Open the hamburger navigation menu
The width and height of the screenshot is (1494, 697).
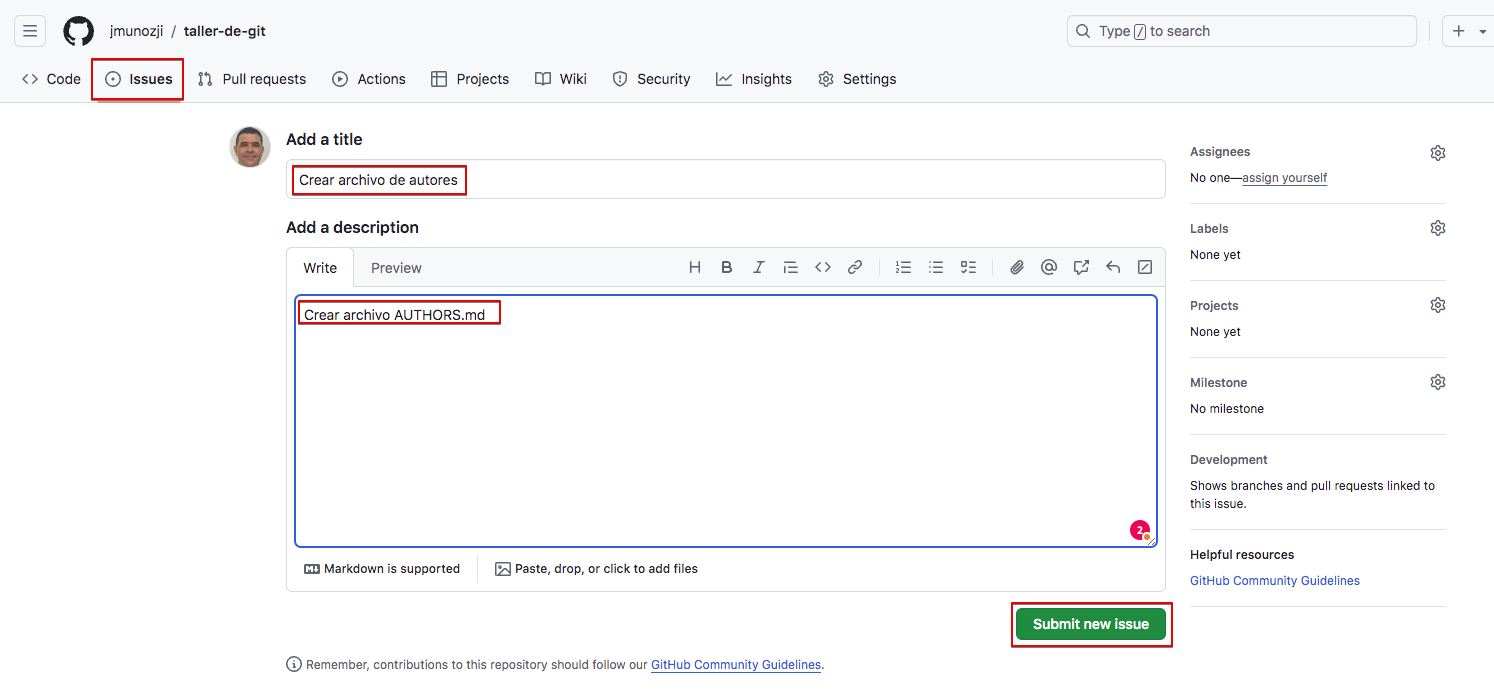coord(30,31)
